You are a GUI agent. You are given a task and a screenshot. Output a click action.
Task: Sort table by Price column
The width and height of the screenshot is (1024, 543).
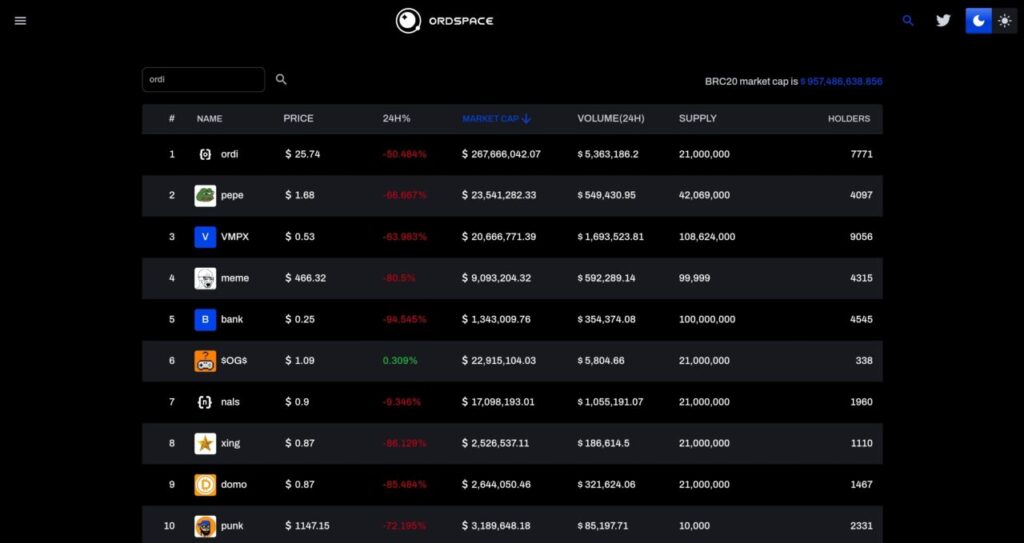click(x=298, y=118)
